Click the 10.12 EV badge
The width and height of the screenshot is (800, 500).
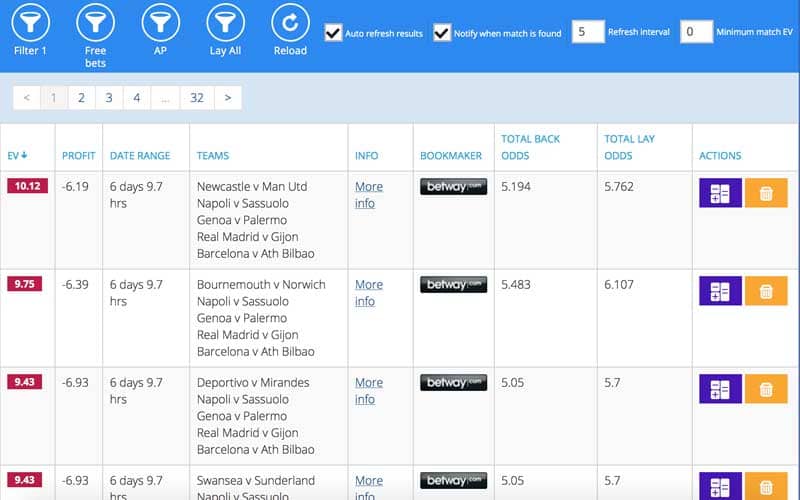point(28,186)
